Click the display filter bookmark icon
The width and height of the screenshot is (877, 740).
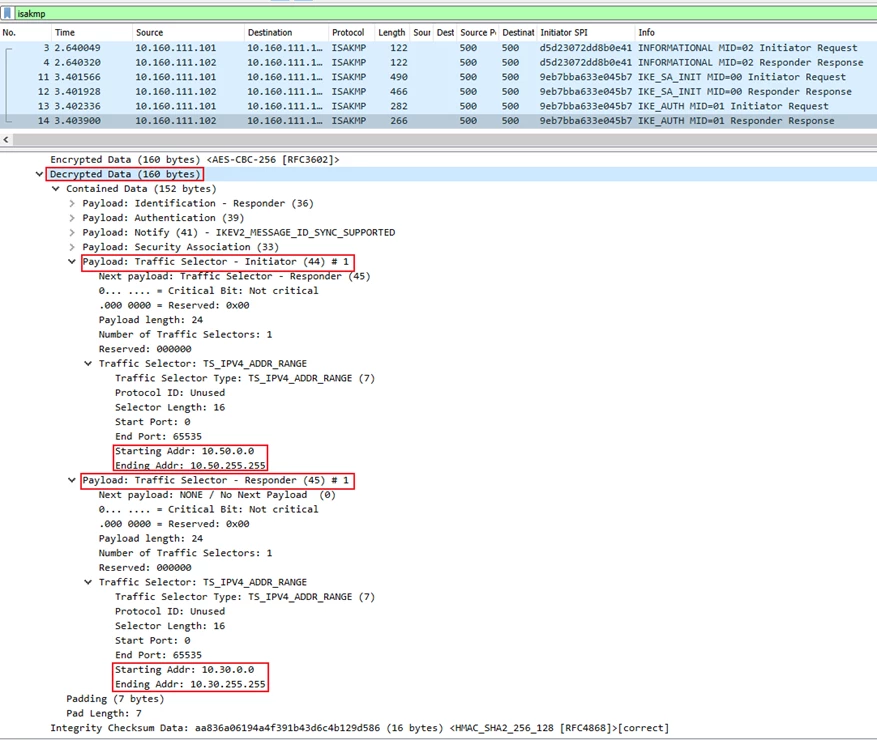click(x=7, y=13)
